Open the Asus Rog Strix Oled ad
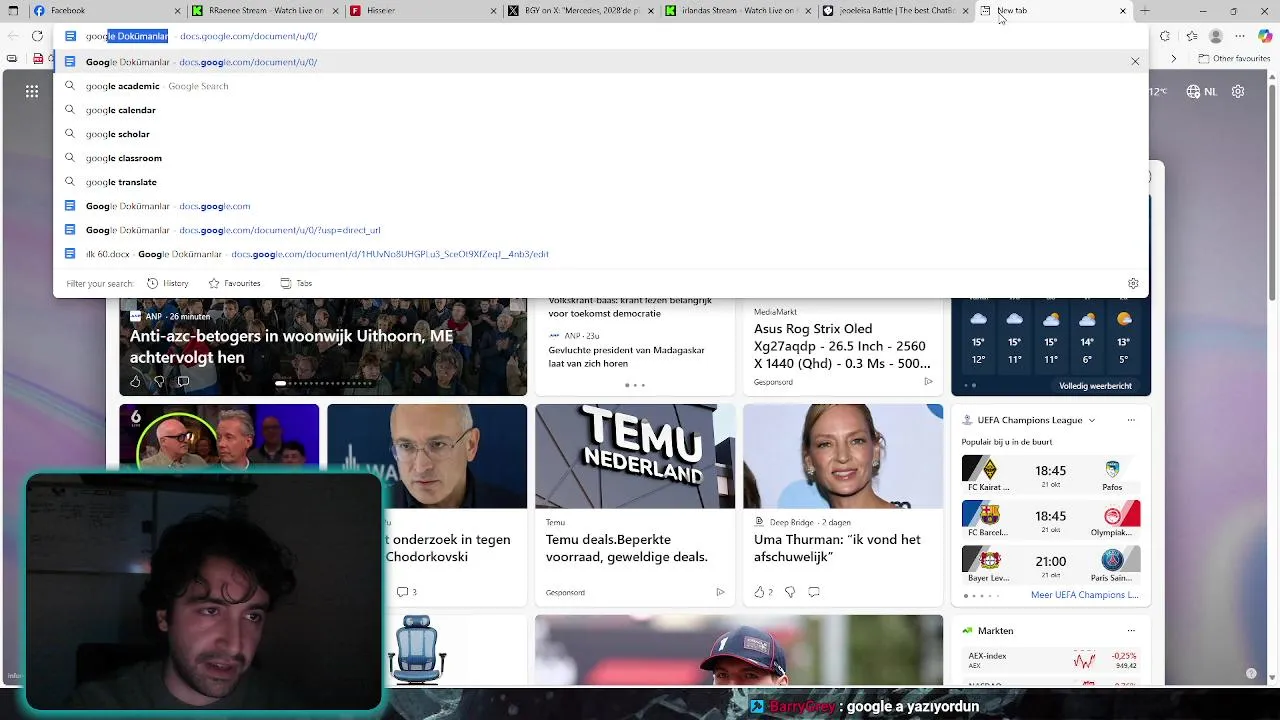This screenshot has width=1280, height=720. (842, 346)
